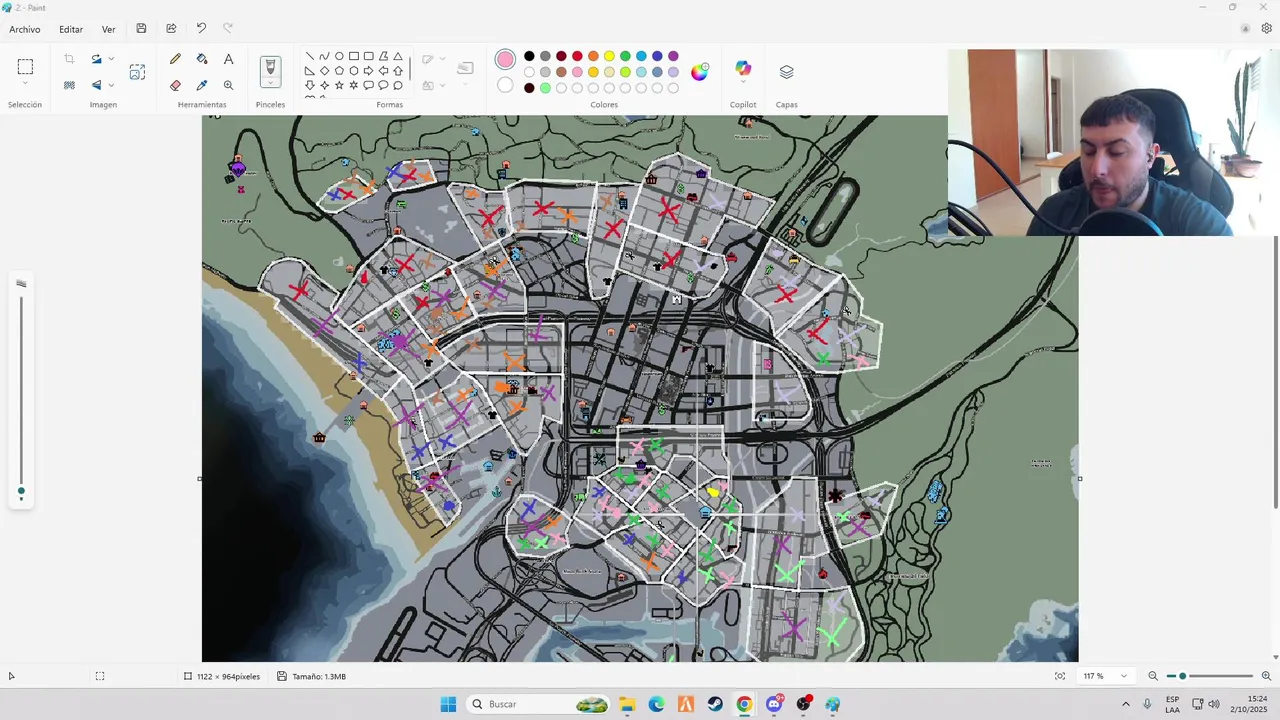Pick the light green custom swatch
The height and width of the screenshot is (720, 1280).
pyautogui.click(x=545, y=88)
